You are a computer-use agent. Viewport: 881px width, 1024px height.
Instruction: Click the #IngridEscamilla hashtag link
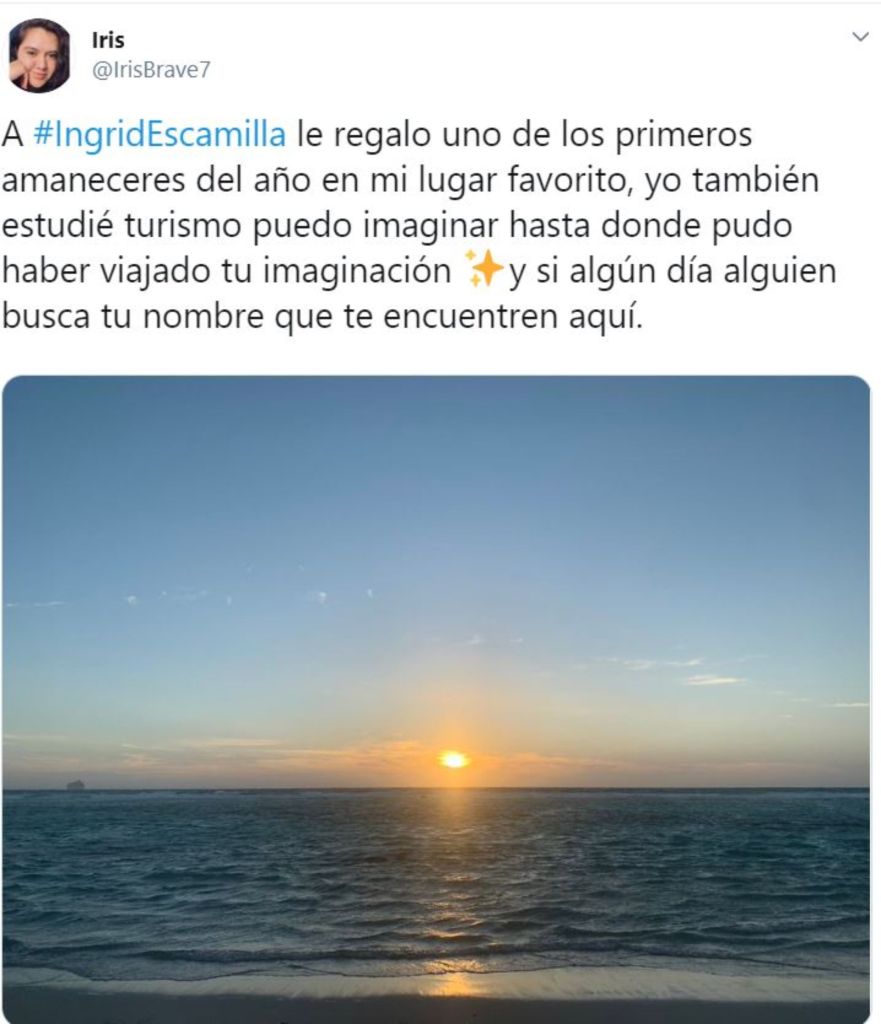point(160,135)
